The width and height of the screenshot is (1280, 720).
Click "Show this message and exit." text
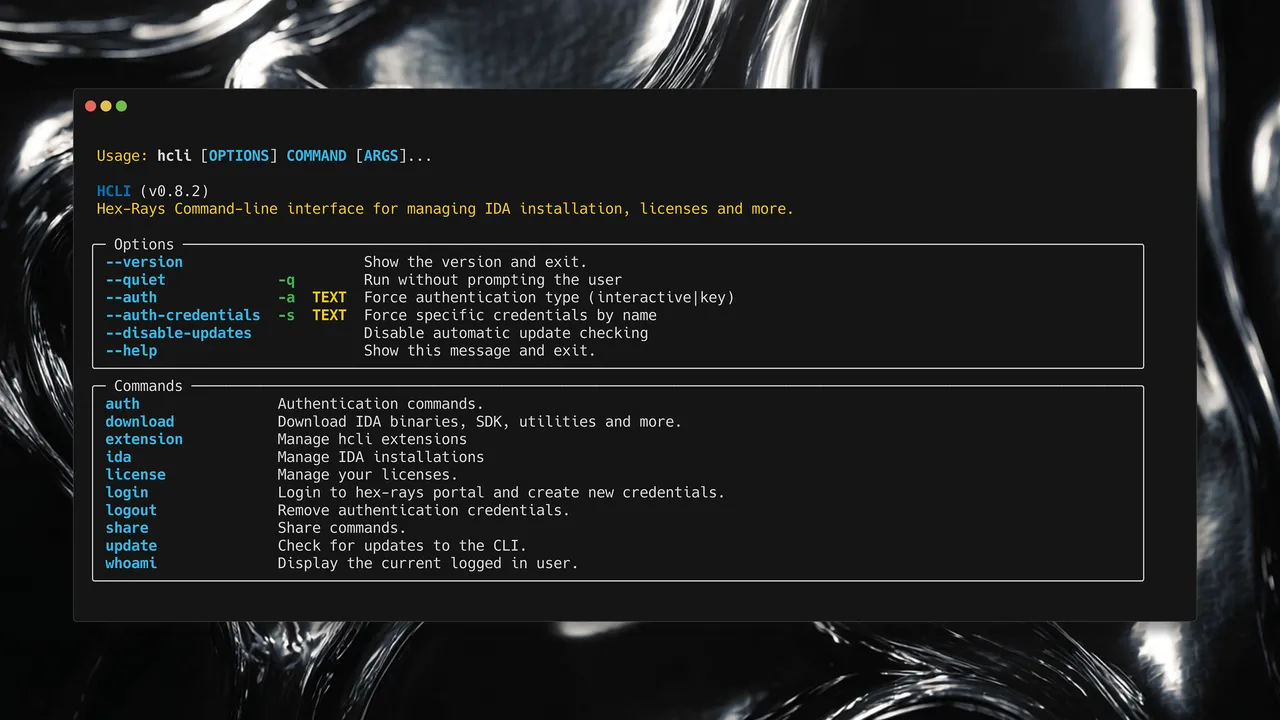click(480, 351)
